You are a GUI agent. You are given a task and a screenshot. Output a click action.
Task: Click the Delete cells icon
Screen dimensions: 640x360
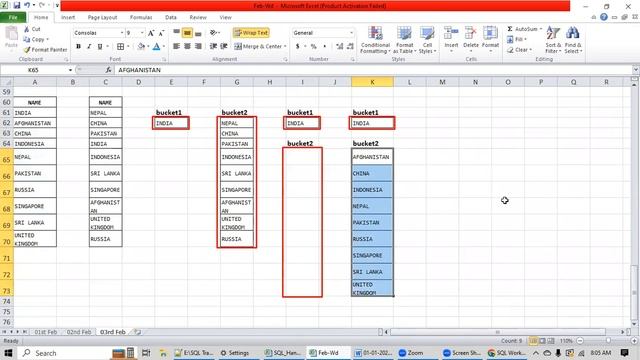point(471,34)
